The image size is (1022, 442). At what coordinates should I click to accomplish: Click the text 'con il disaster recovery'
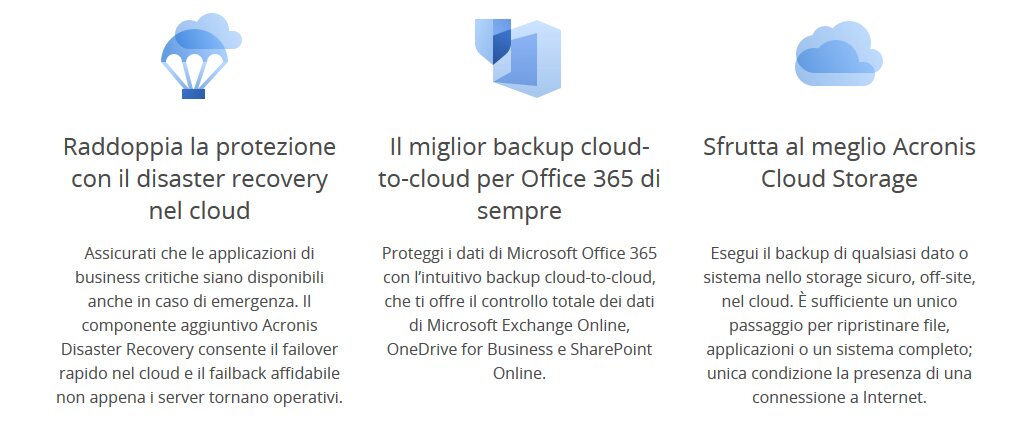[199, 179]
